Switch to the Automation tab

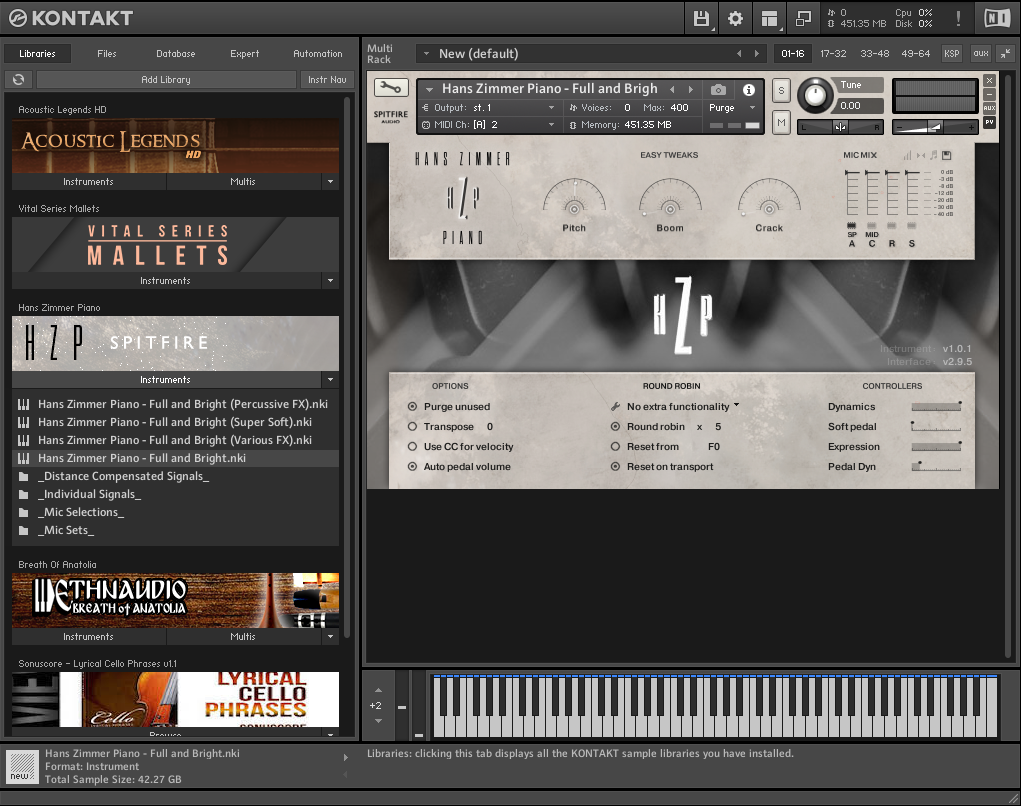coord(318,53)
